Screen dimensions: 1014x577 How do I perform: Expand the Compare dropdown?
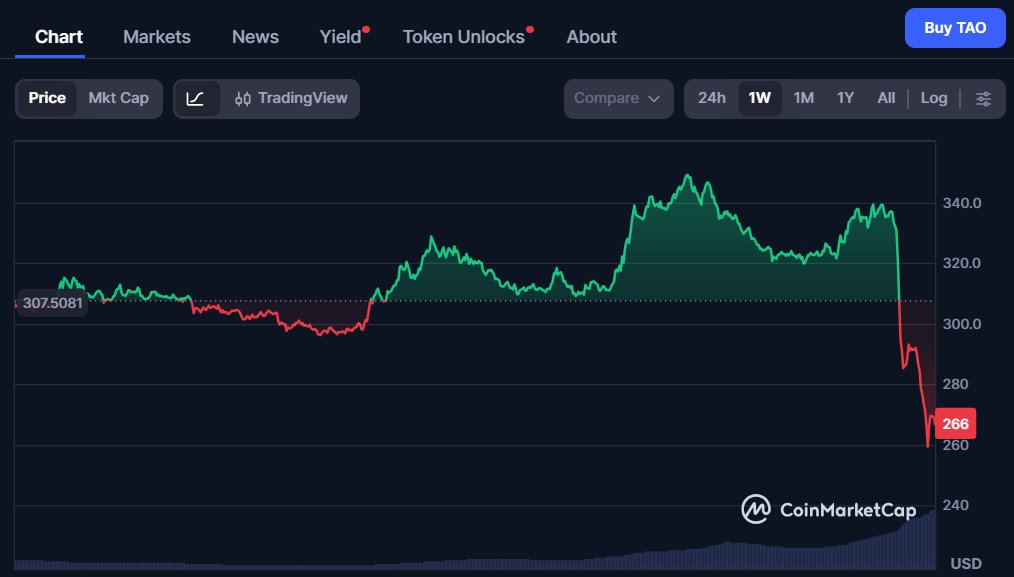coord(618,98)
